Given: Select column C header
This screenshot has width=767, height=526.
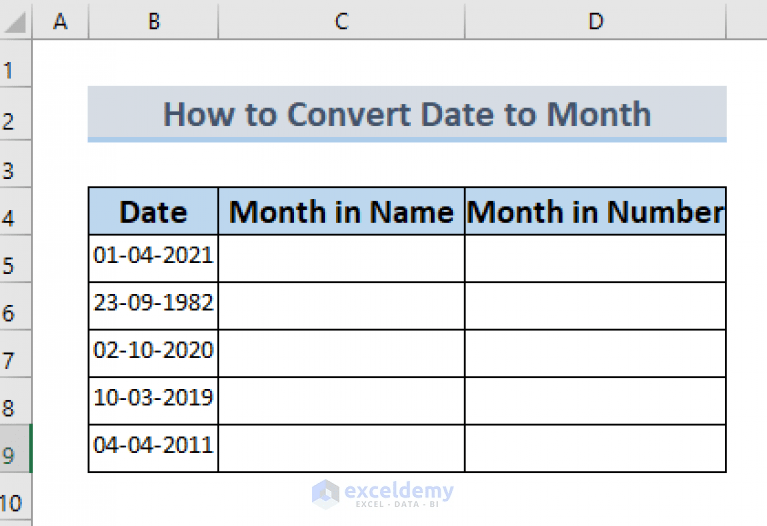Looking at the screenshot, I should point(341,21).
